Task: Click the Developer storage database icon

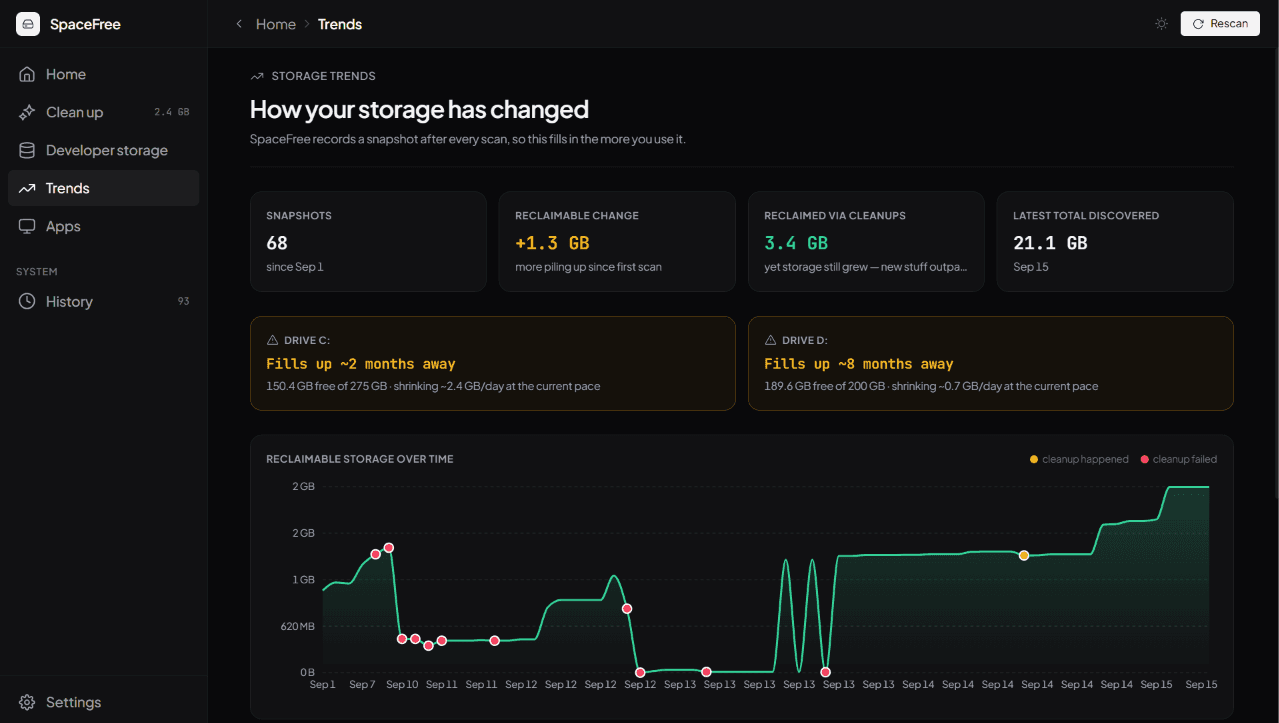Action: pyautogui.click(x=27, y=150)
